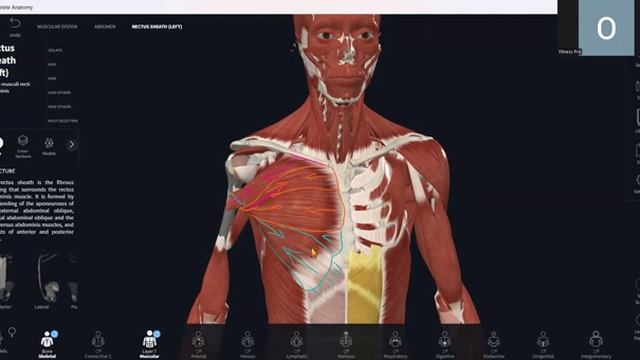
Task: Open the Muscular System breadcrumb
Action: pos(57,27)
